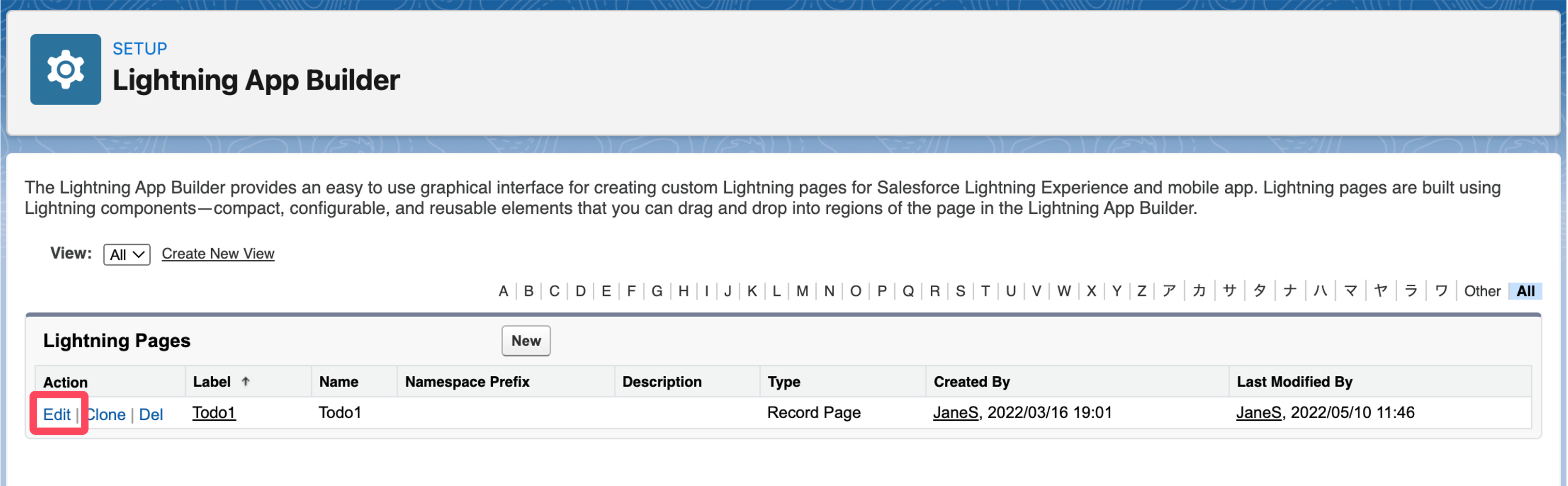
Task: Filter list by kana ヤ
Action: click(x=1381, y=291)
